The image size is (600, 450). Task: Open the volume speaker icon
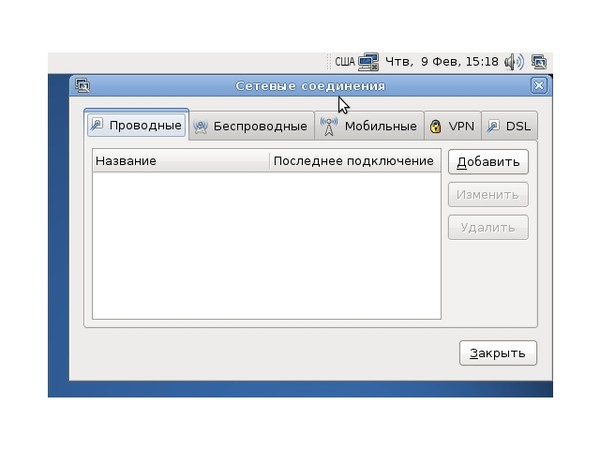[x=514, y=62]
